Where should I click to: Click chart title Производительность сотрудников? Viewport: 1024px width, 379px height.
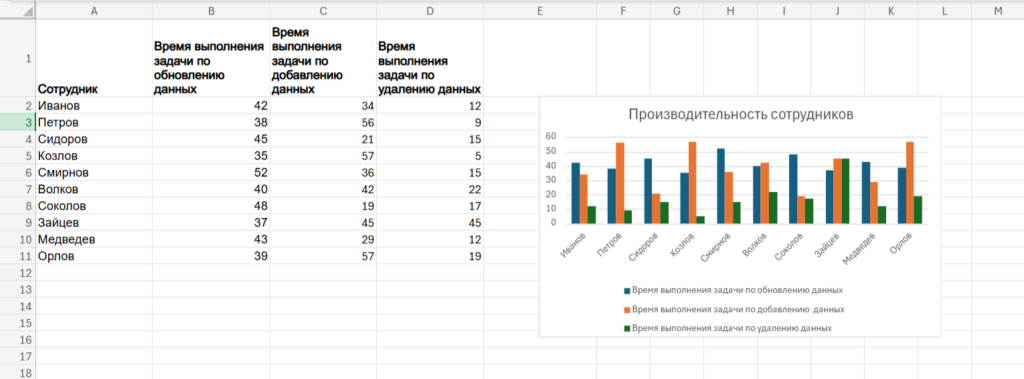tap(740, 114)
